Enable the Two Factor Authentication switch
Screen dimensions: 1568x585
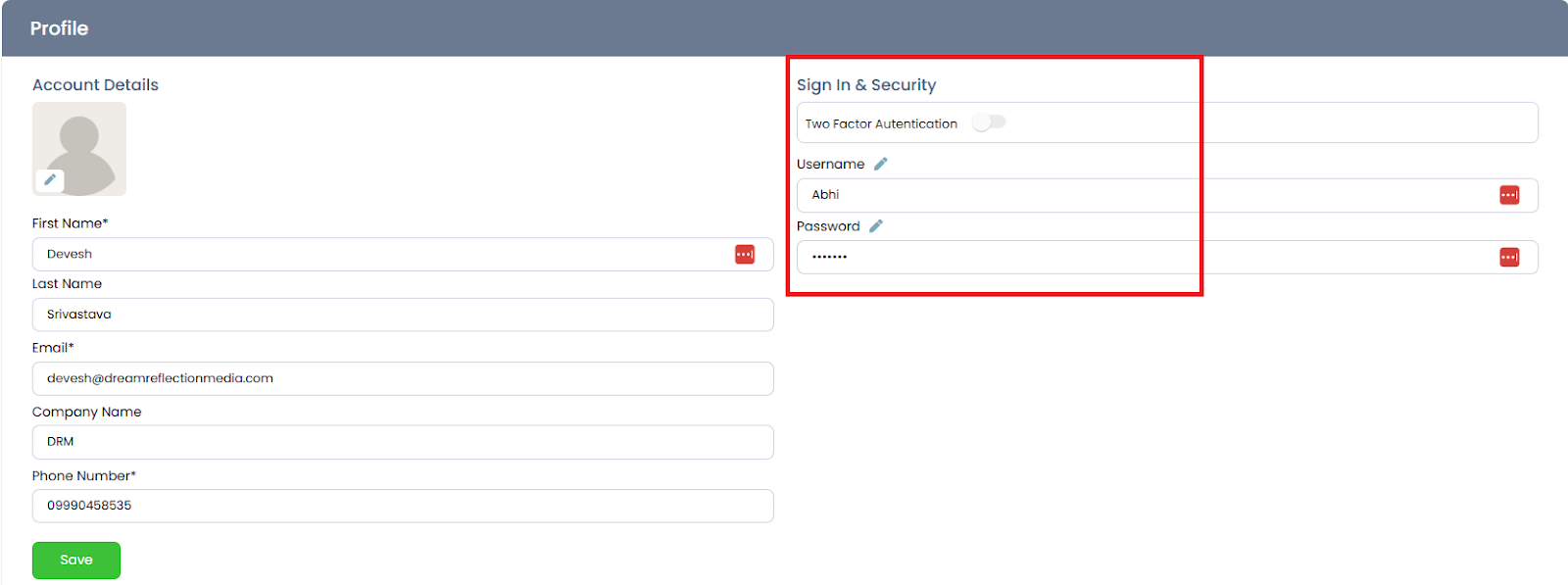[989, 122]
